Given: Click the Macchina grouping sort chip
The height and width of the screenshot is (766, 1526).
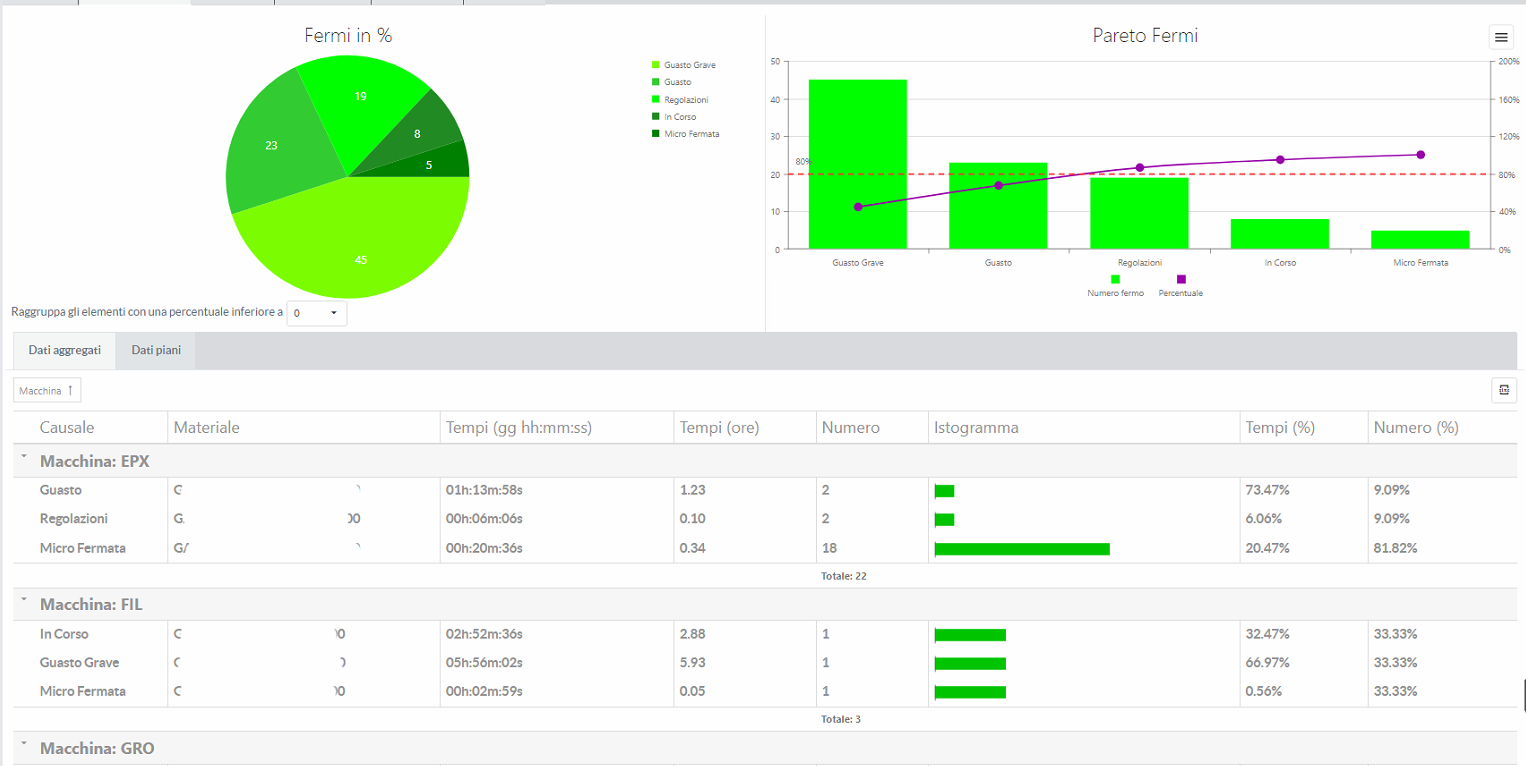Looking at the screenshot, I should [46, 391].
